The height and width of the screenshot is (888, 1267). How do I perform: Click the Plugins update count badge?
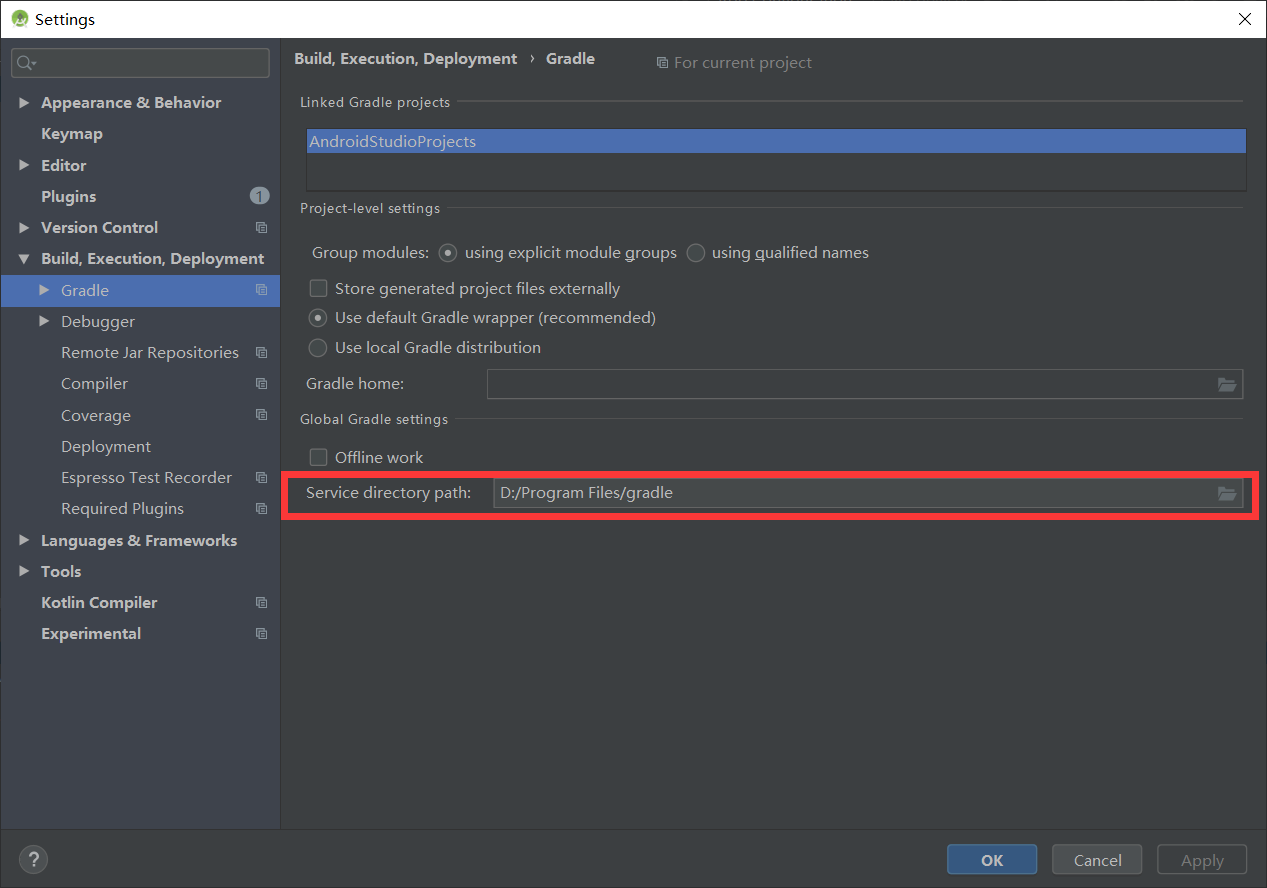pyautogui.click(x=259, y=196)
